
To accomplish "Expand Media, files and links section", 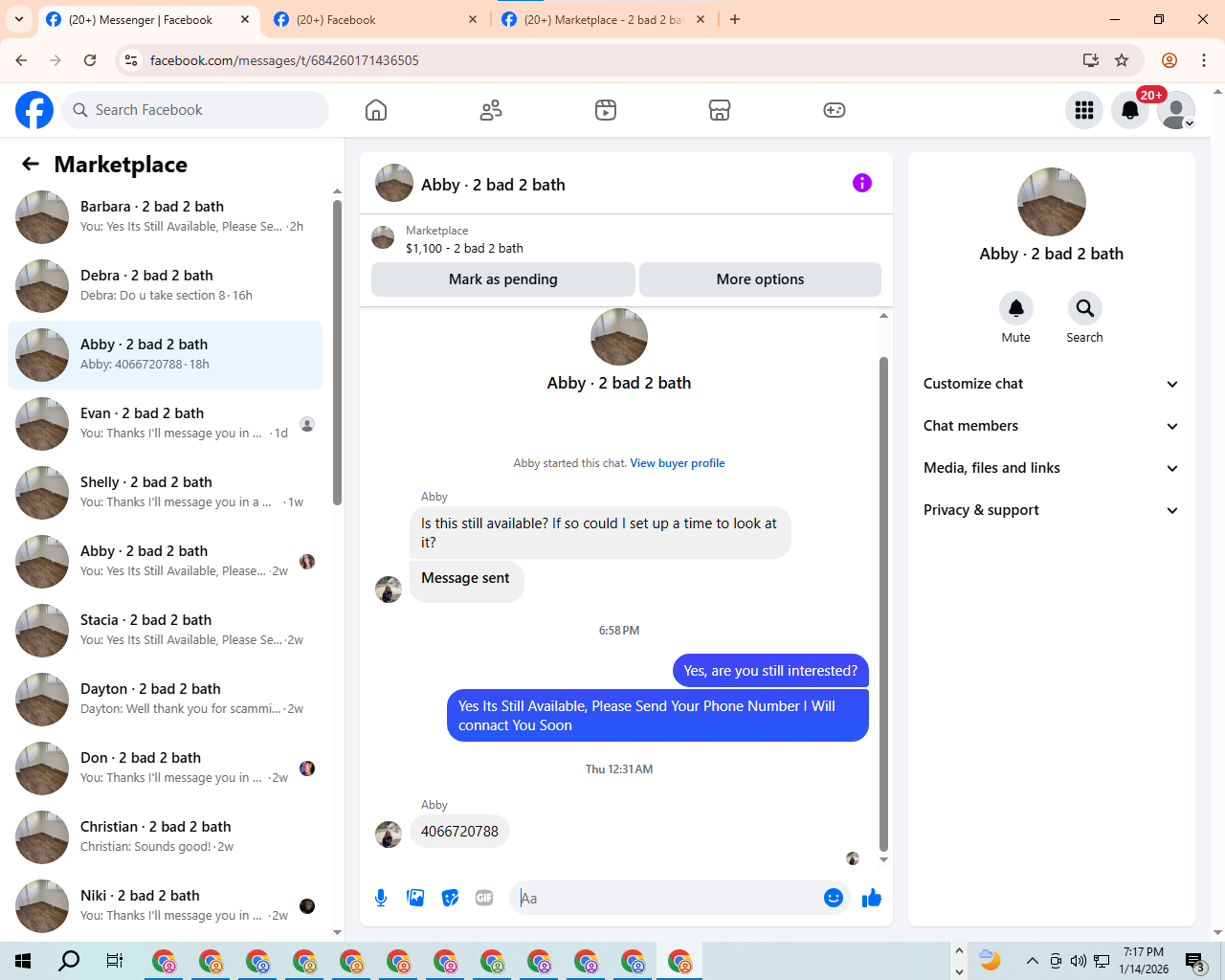I will point(1051,468).
